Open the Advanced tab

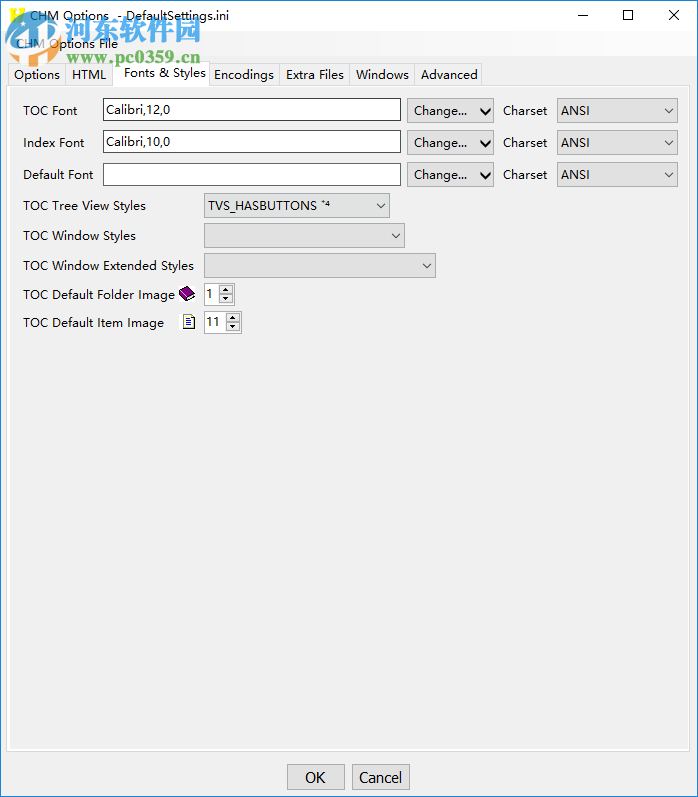[x=449, y=75]
